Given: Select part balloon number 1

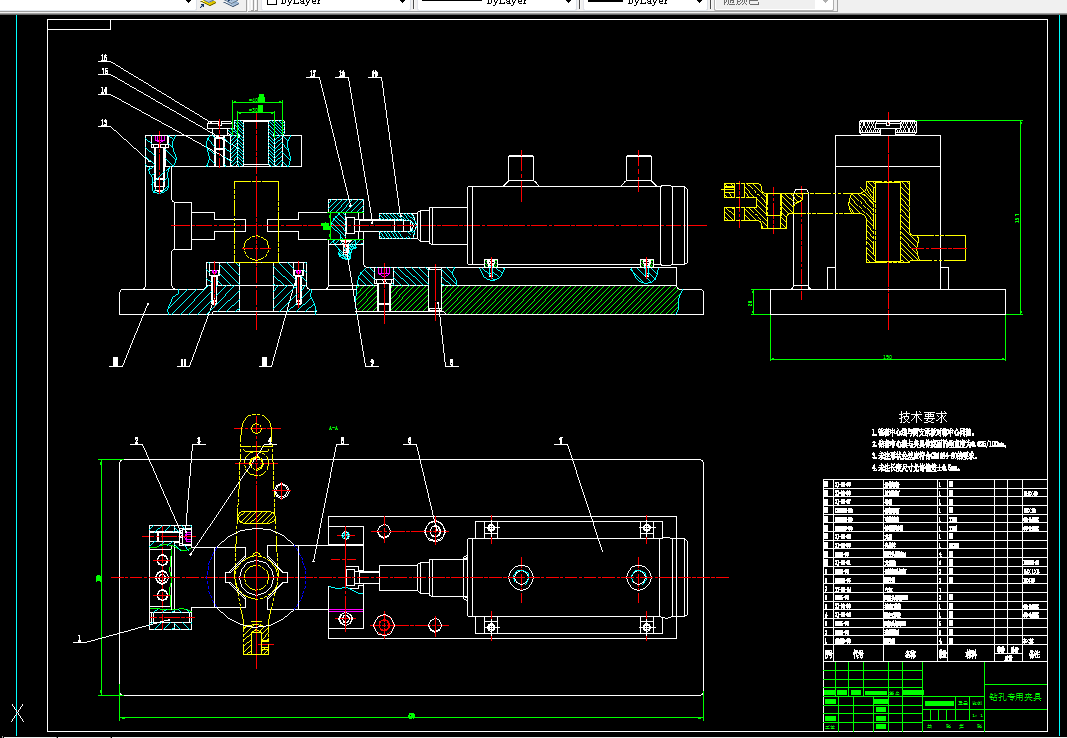Looking at the screenshot, I should pos(79,639).
